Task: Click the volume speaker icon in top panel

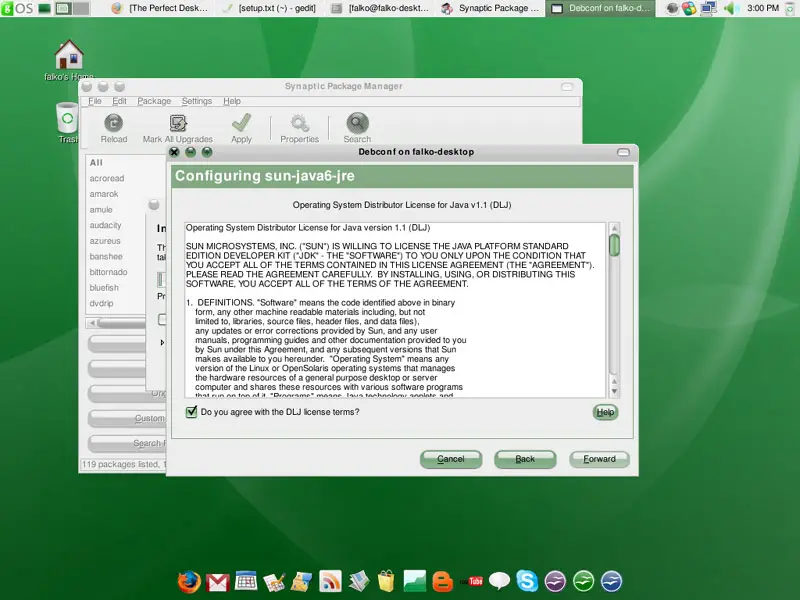Action: 730,8
